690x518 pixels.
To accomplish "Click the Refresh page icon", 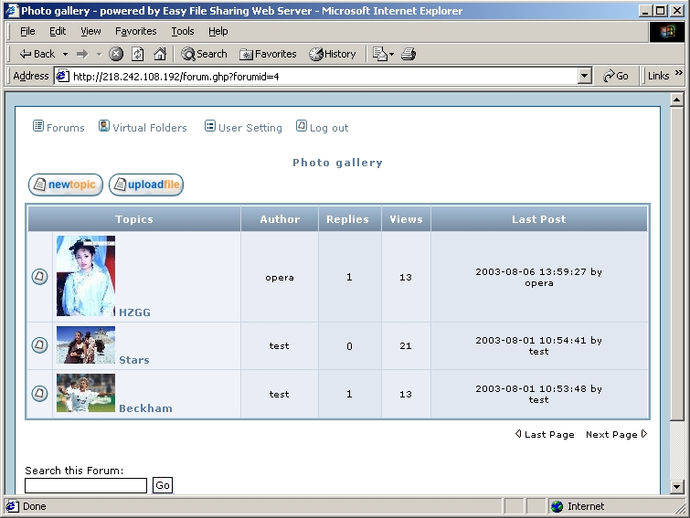I will point(138,54).
